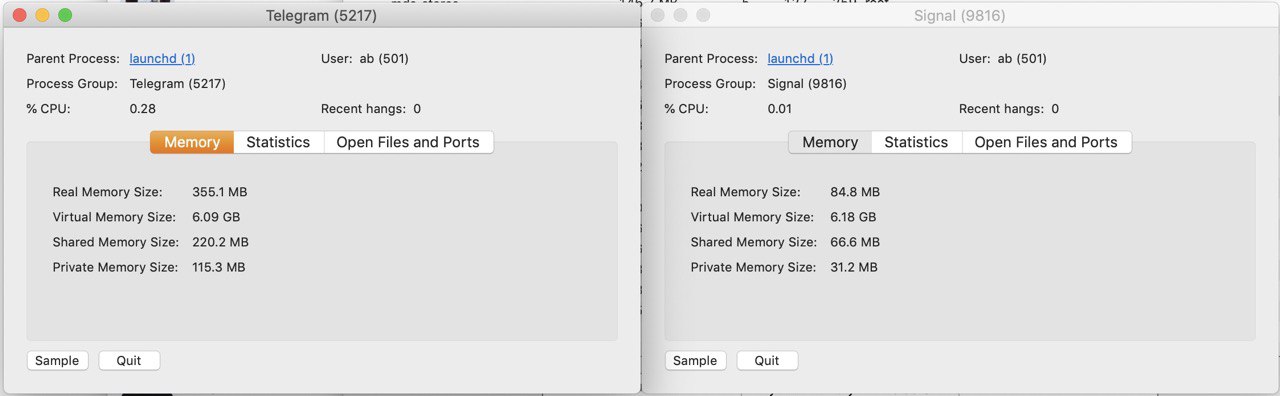Image resolution: width=1280 pixels, height=396 pixels.
Task: Show Open Files and Ports for Signal
Action: [1046, 142]
